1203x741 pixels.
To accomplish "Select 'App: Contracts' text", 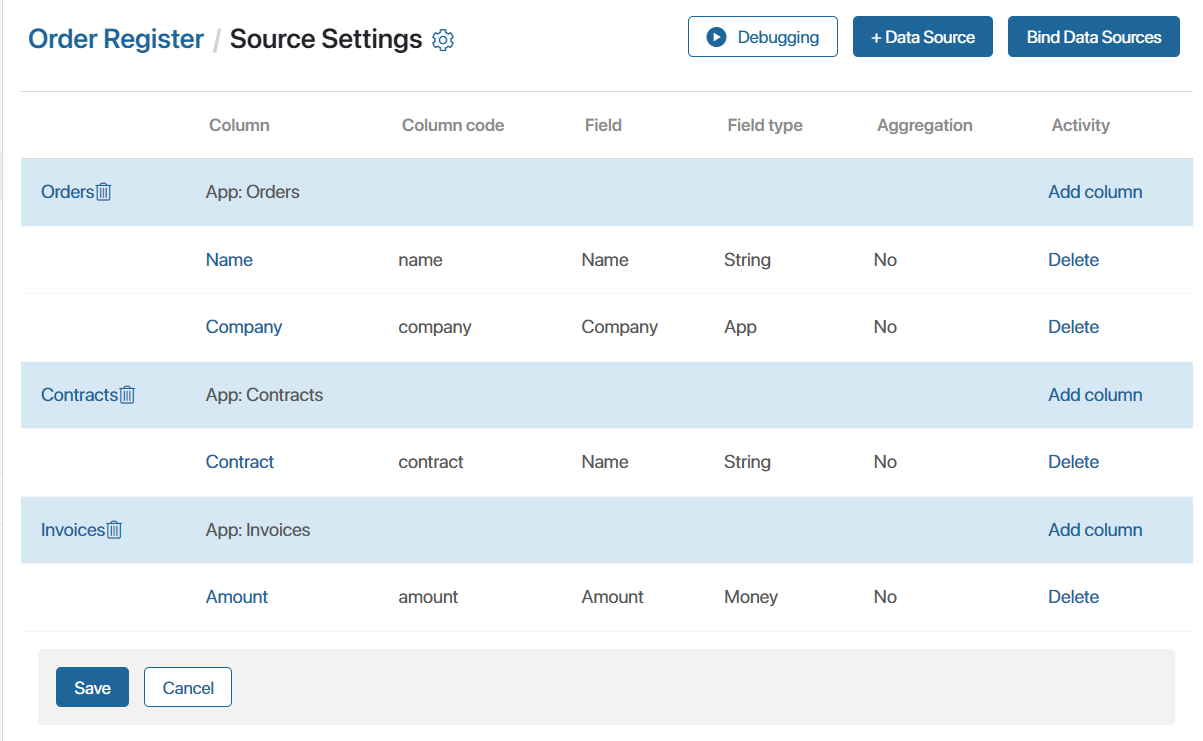I will [265, 395].
